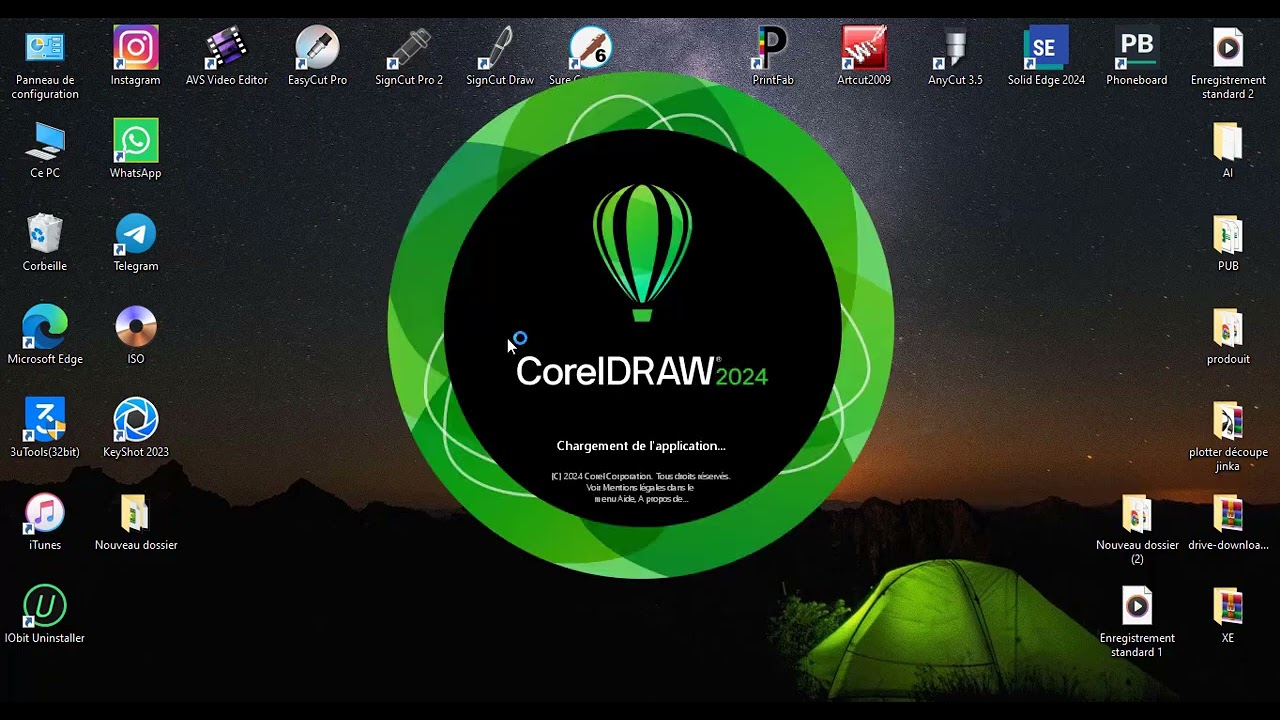Select the Corbeille recycle bin
Image resolution: width=1280 pixels, height=720 pixels.
coord(44,243)
